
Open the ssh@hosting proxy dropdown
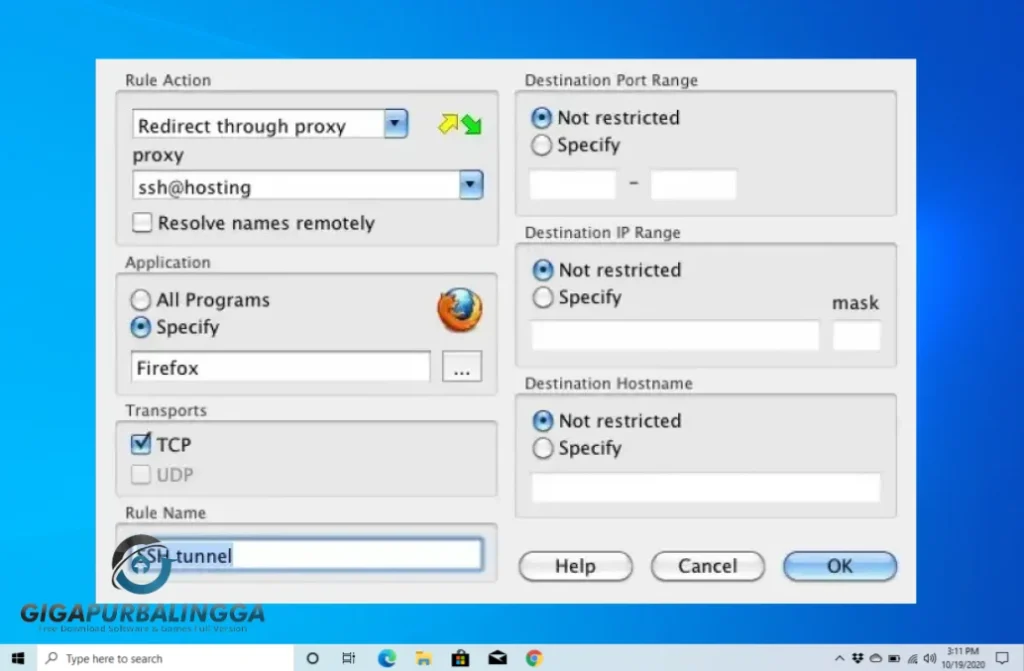click(x=470, y=185)
